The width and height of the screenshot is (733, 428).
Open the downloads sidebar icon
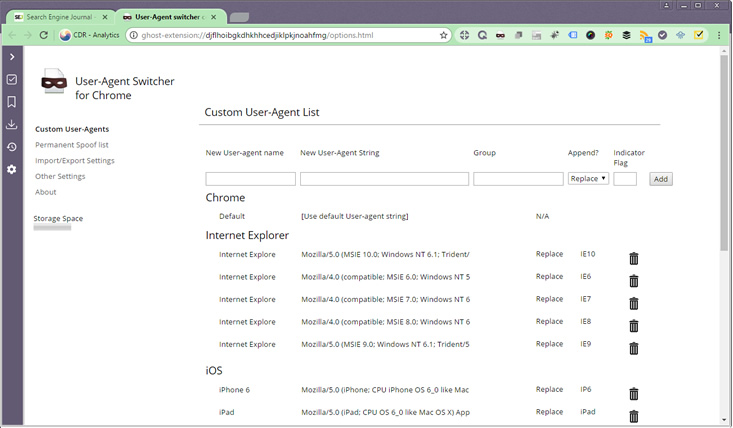(x=12, y=124)
